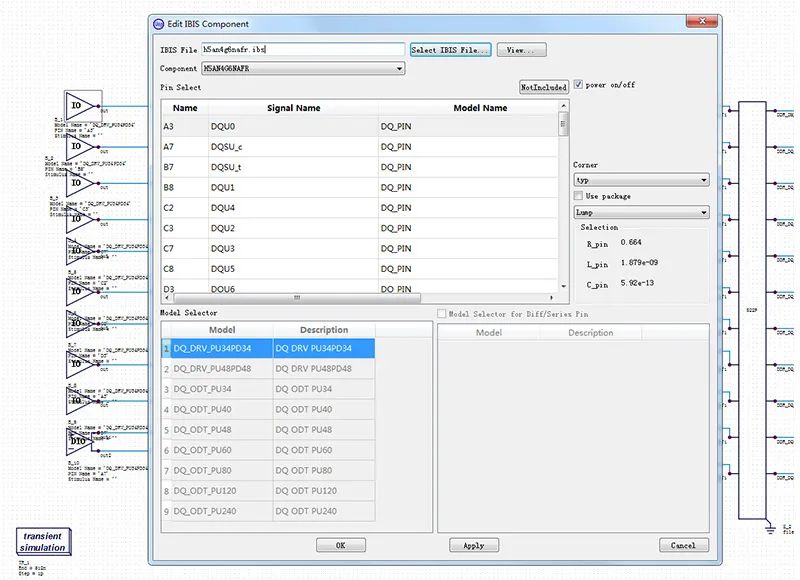Select pin row B7 DQSU_t
Image resolution: width=800 pixels, height=580 pixels.
coord(360,167)
